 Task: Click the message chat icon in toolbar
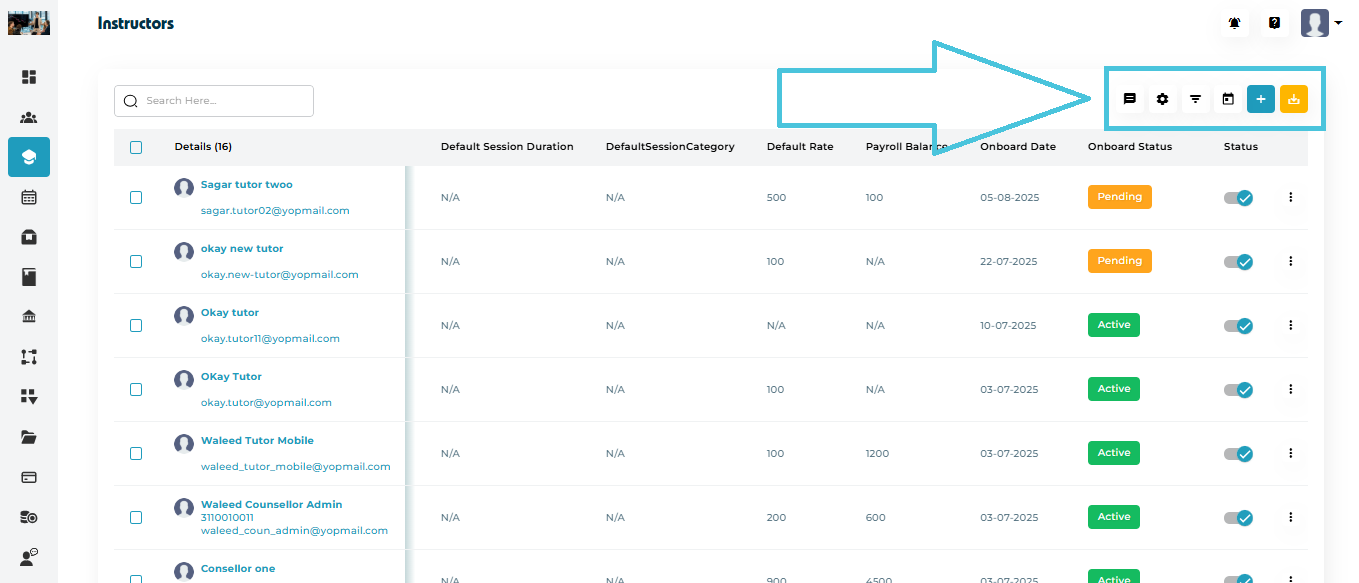1129,99
